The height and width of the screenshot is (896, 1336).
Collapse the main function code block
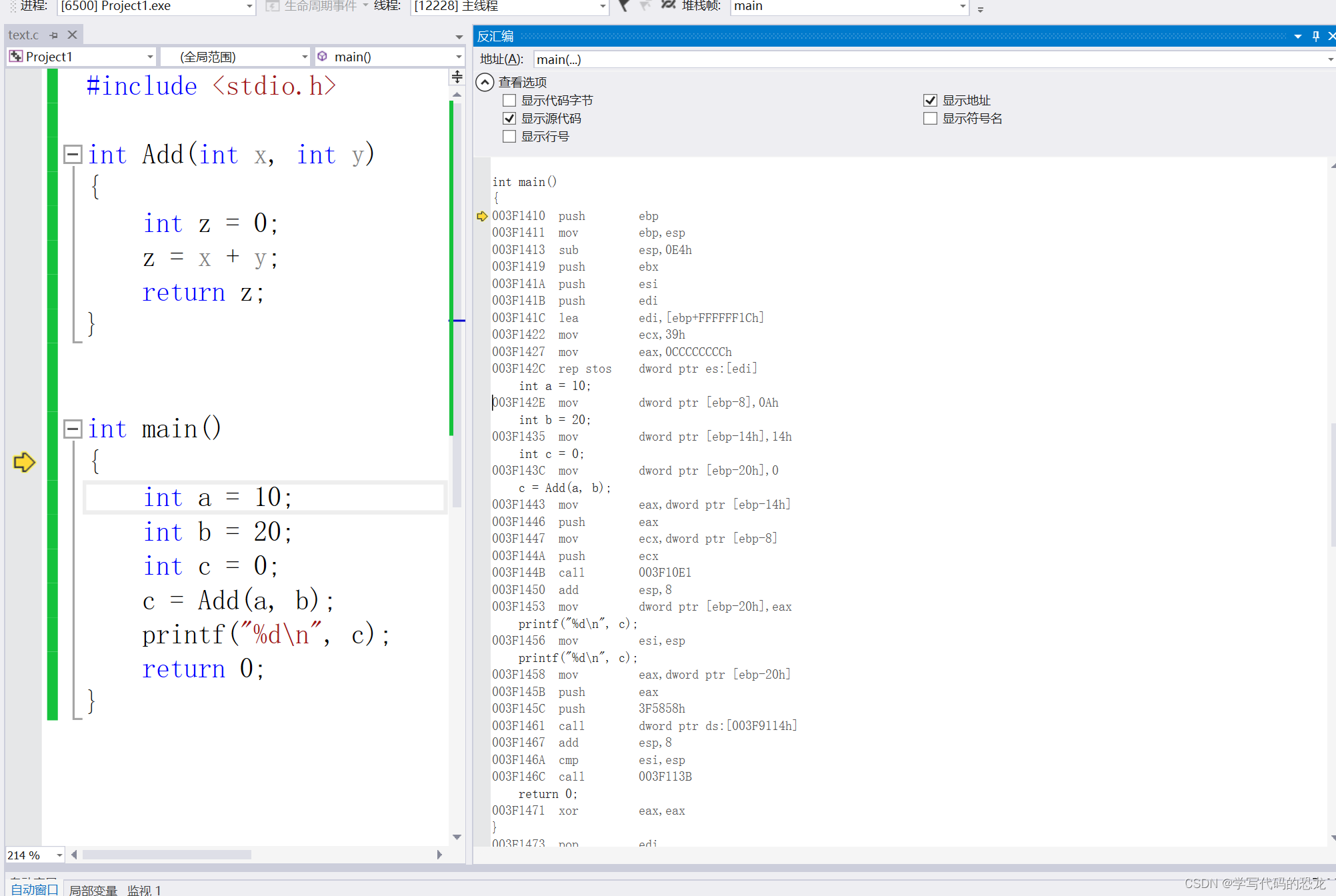tap(72, 429)
